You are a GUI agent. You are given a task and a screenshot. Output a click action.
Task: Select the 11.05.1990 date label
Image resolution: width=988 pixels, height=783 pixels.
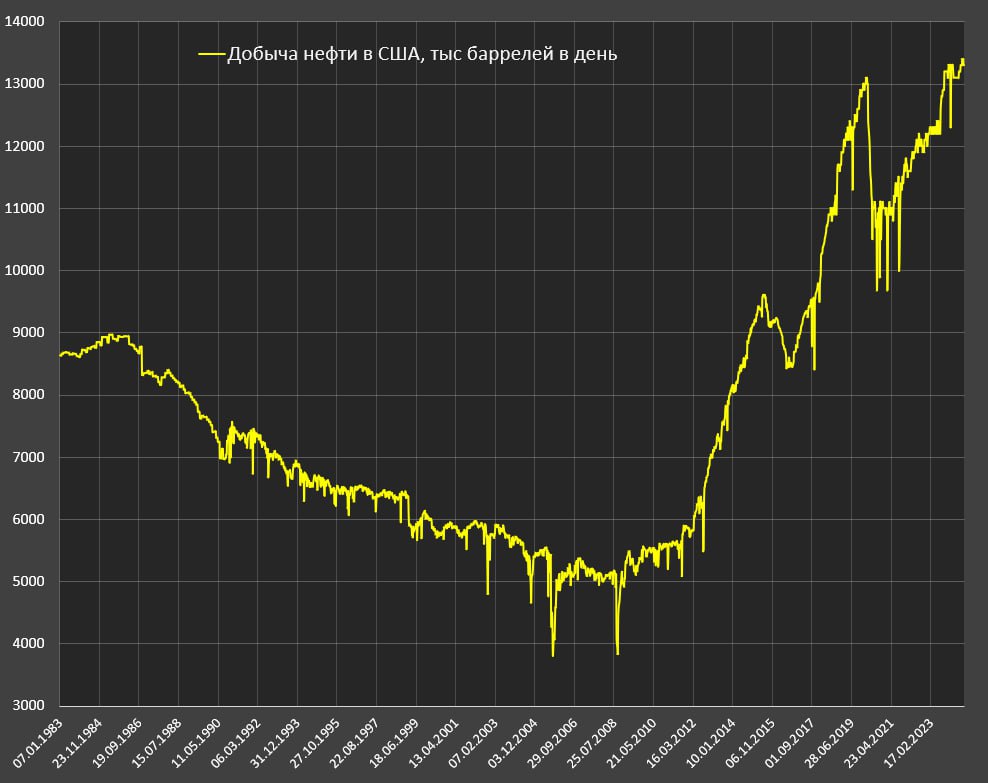pyautogui.click(x=197, y=743)
